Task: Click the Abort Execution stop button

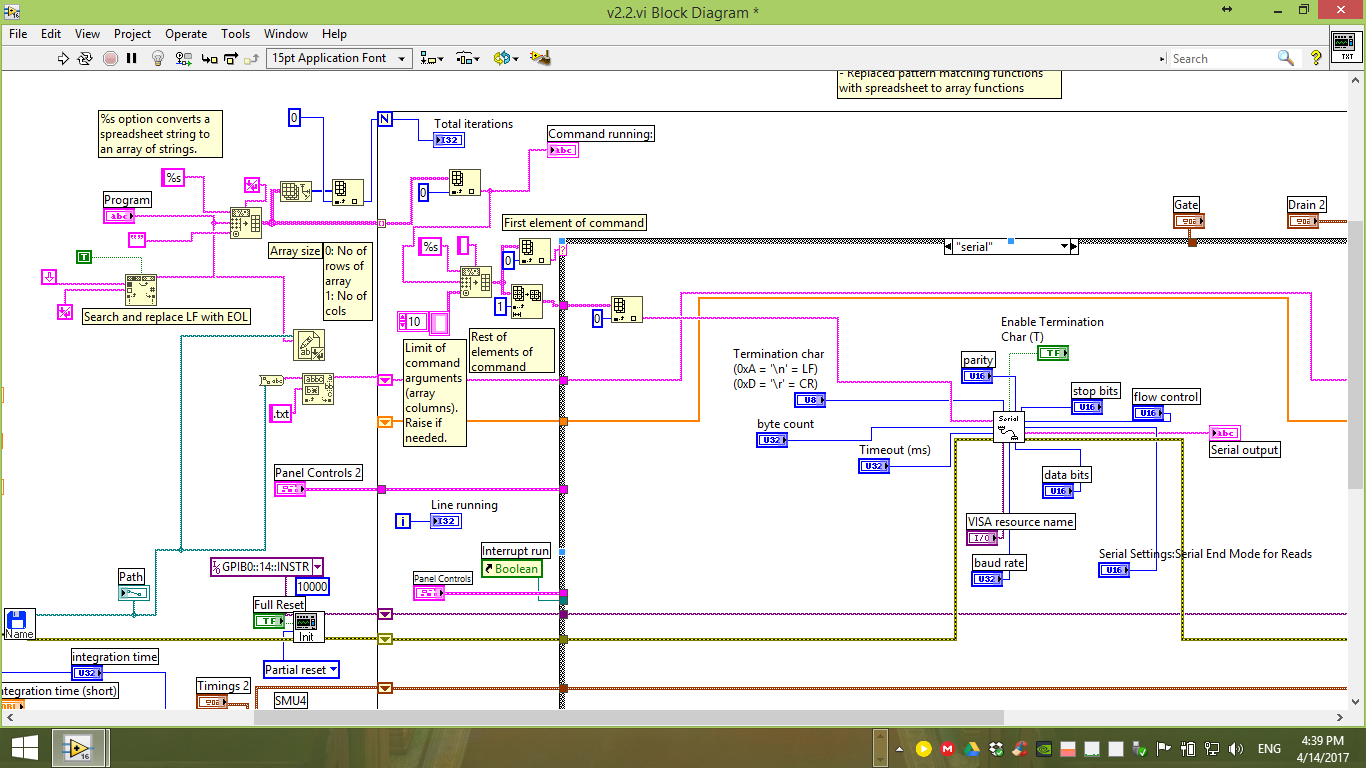Action: pos(110,58)
